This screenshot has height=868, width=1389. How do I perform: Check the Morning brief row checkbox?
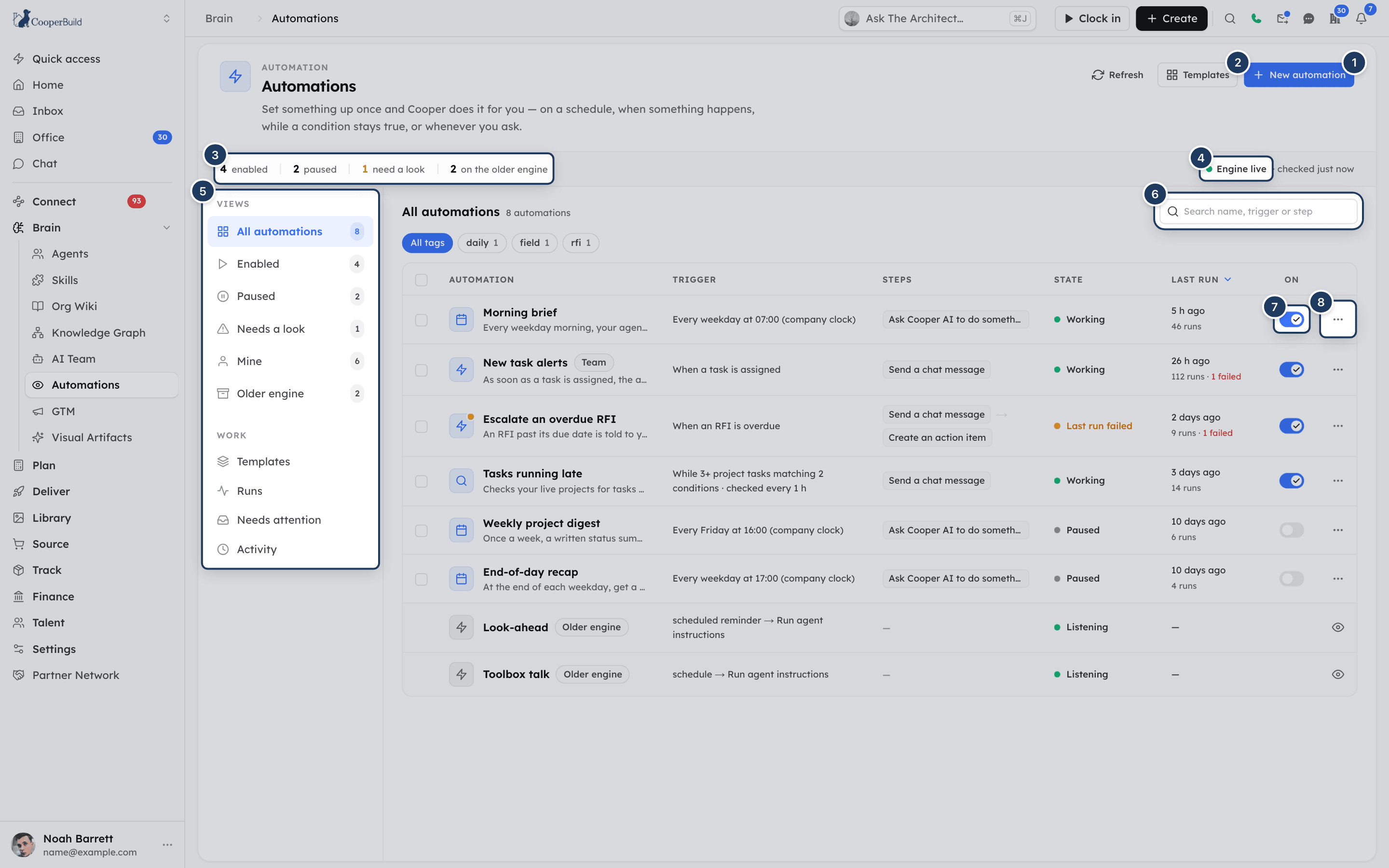[422, 320]
